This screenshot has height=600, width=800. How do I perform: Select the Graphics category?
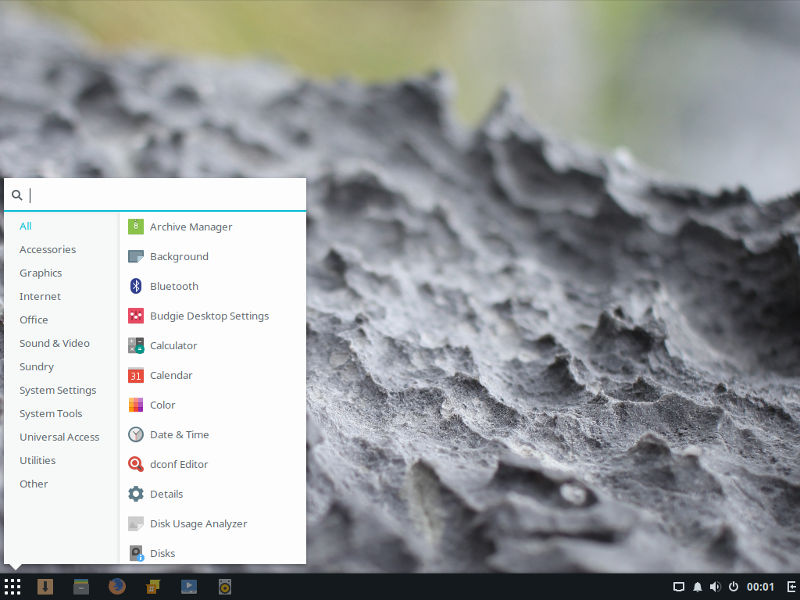point(41,272)
